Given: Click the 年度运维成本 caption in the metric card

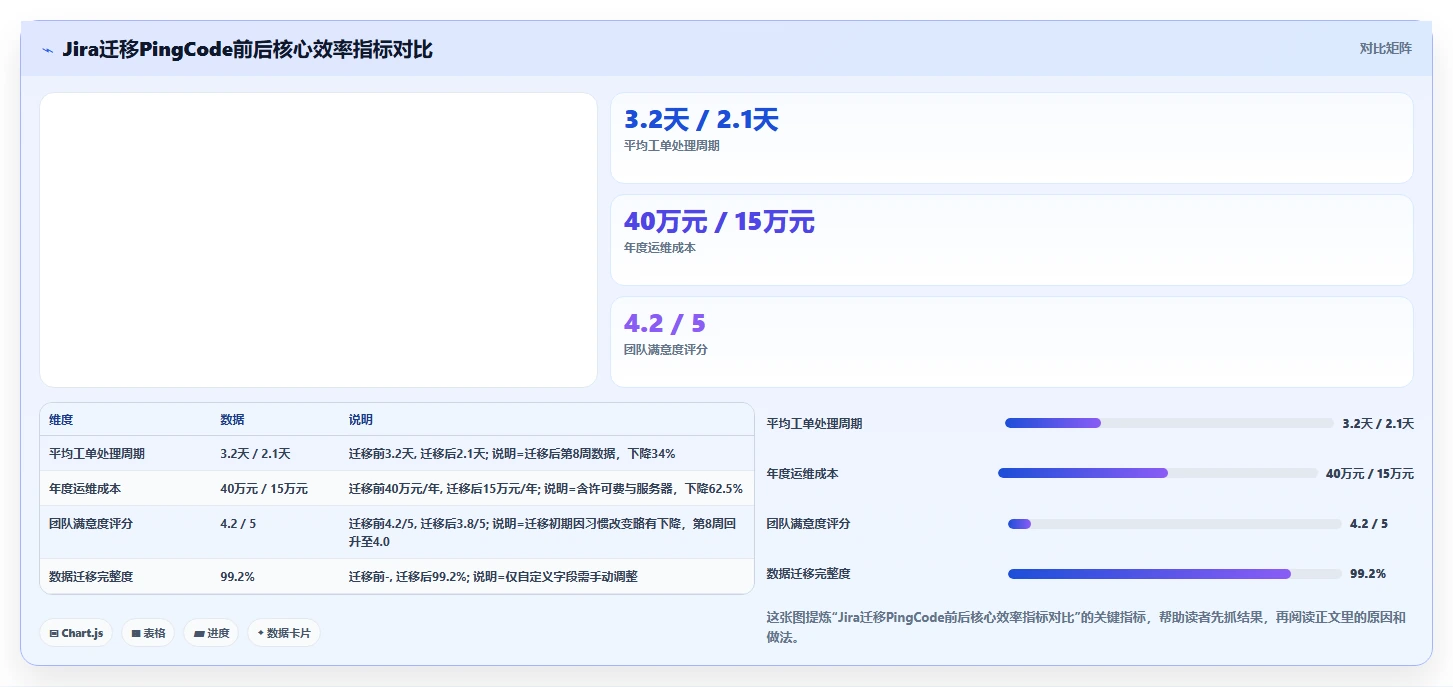Looking at the screenshot, I should tap(659, 248).
